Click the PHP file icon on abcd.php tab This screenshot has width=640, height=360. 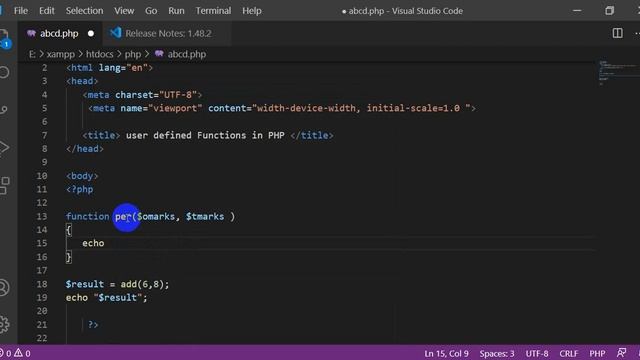[31, 33]
